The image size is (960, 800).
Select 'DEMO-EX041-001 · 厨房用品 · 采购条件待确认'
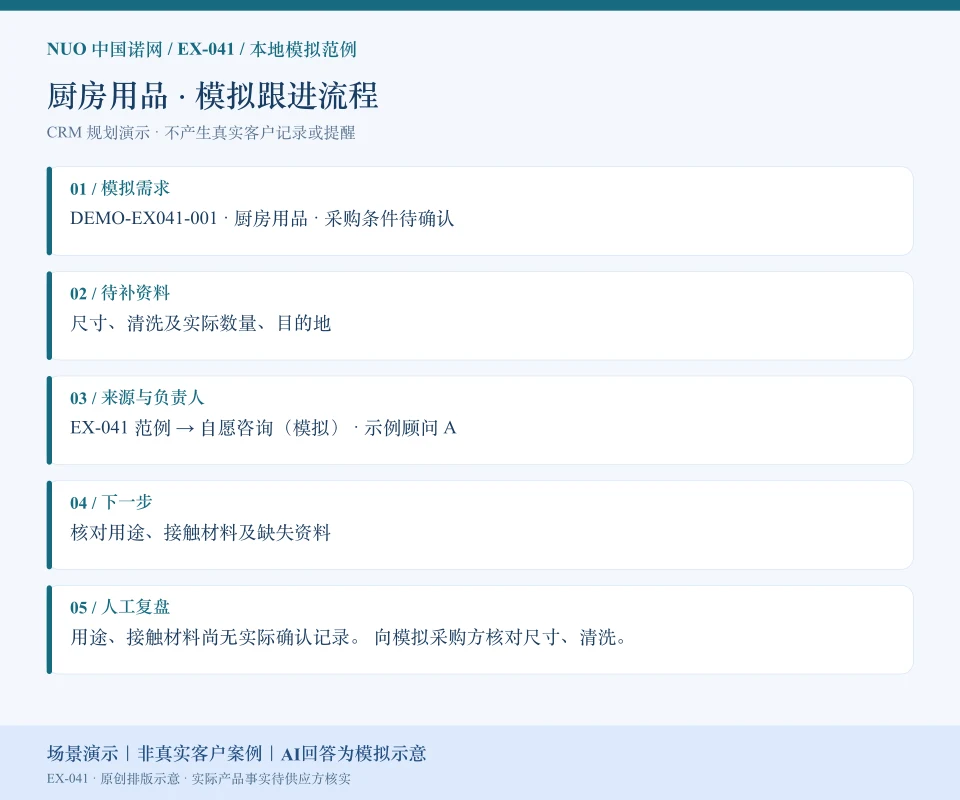tap(262, 219)
